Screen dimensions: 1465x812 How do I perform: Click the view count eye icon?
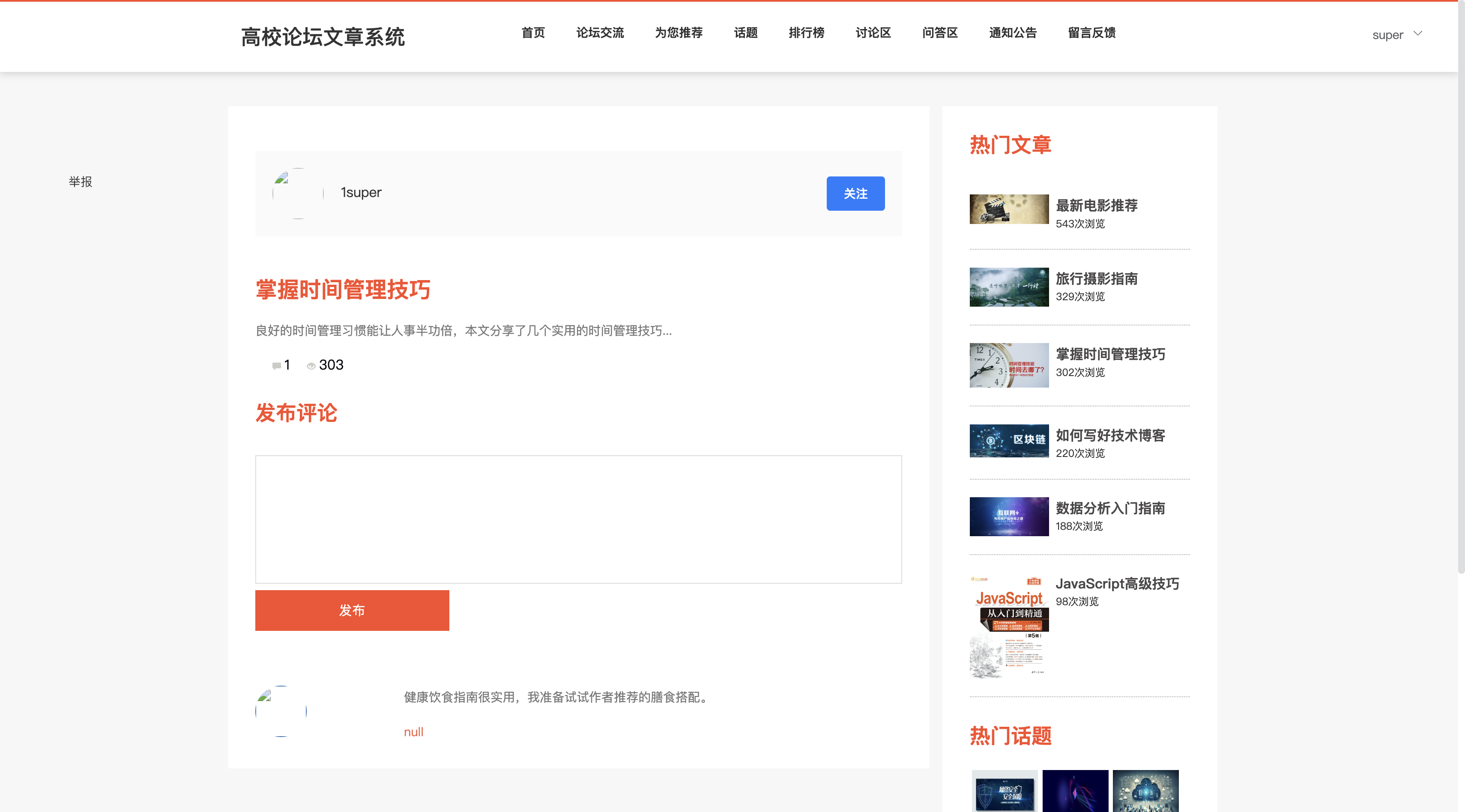[x=311, y=366]
